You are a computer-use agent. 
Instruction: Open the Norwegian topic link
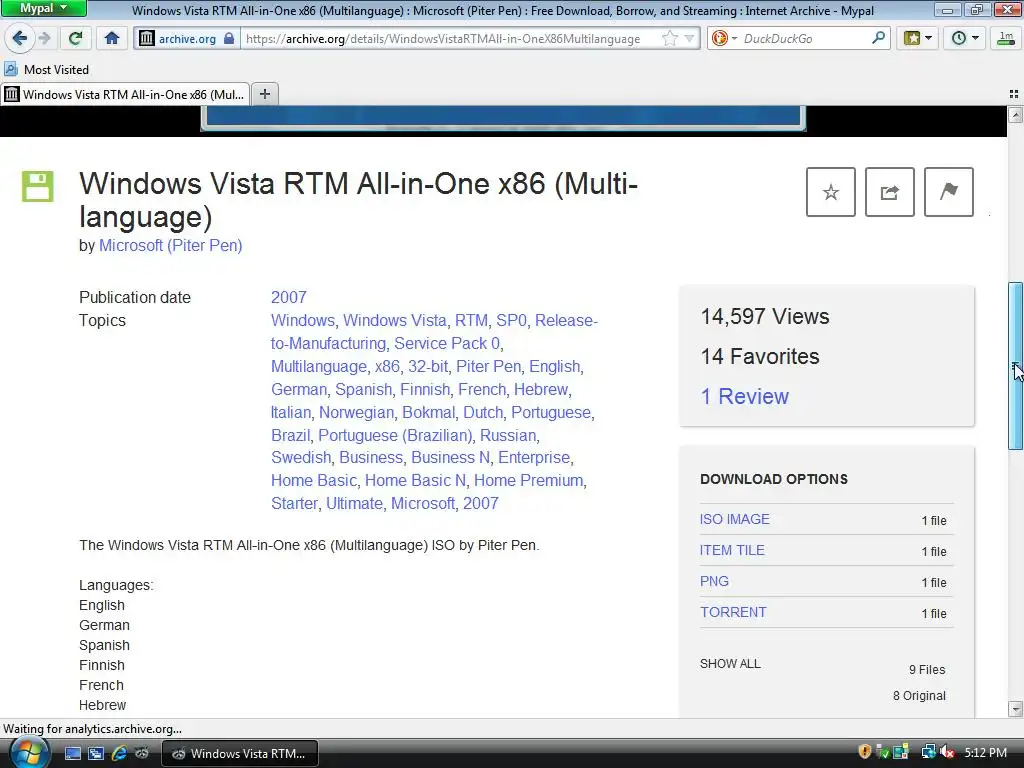357,413
